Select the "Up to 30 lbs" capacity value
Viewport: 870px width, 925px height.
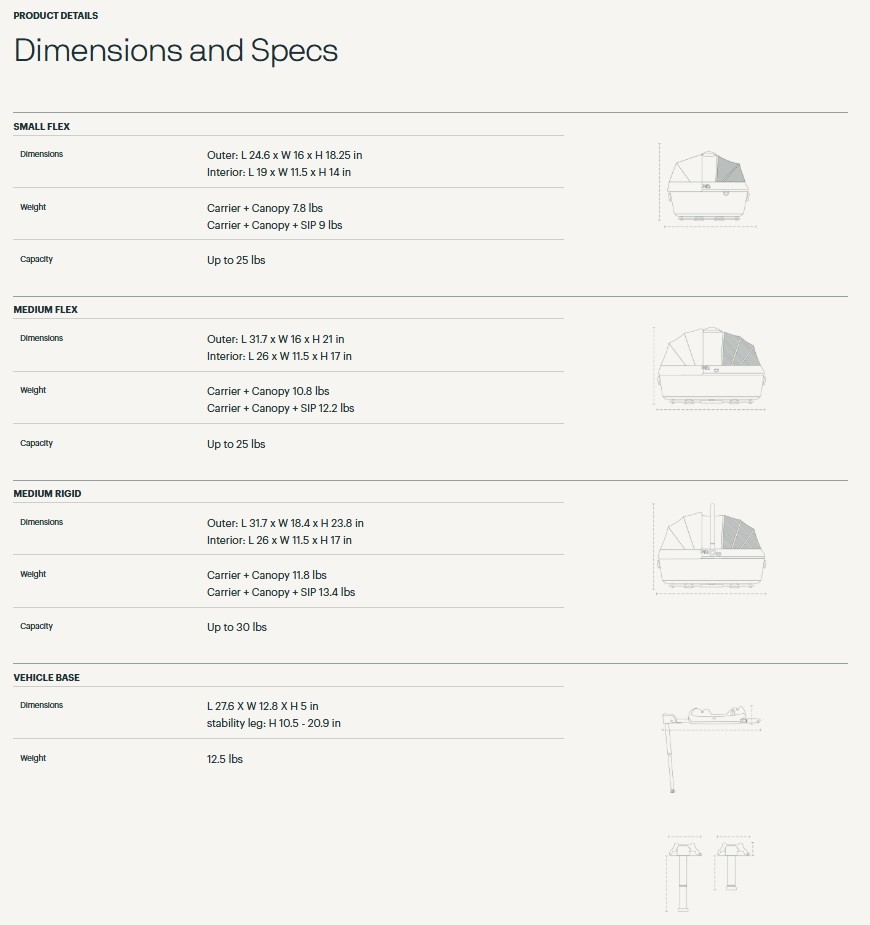(x=237, y=627)
